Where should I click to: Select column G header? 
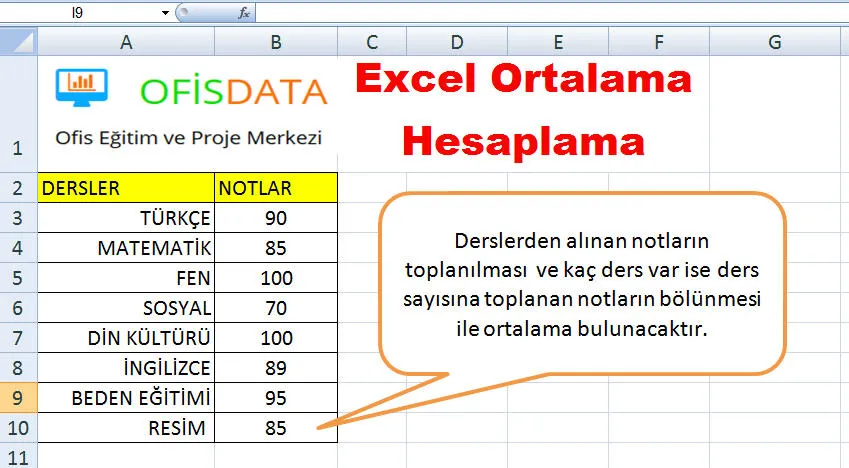click(774, 42)
